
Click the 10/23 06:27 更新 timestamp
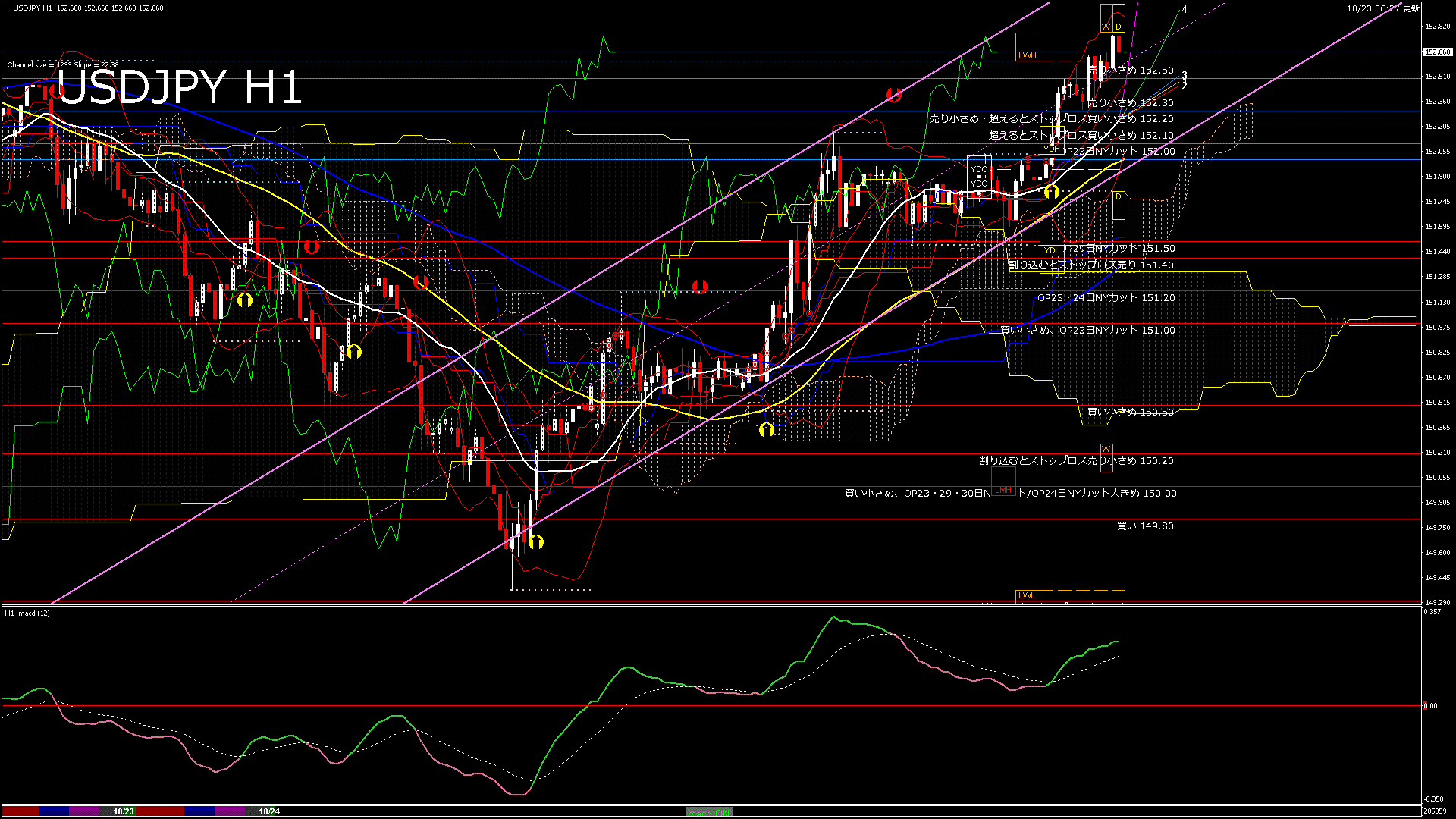tap(1382, 8)
